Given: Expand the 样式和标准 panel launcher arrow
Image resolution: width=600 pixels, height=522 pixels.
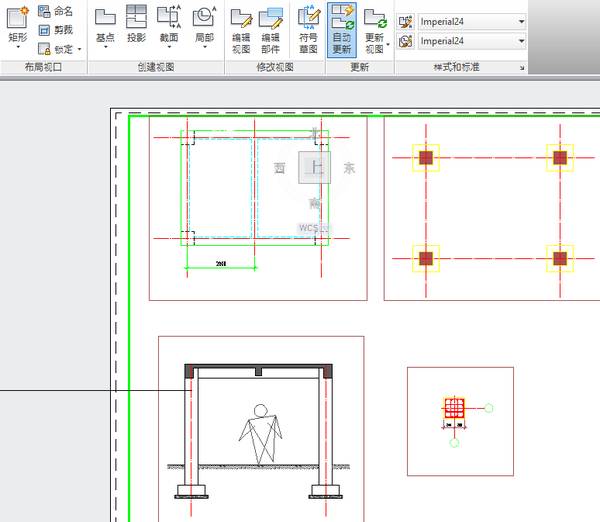Looking at the screenshot, I should coord(521,68).
